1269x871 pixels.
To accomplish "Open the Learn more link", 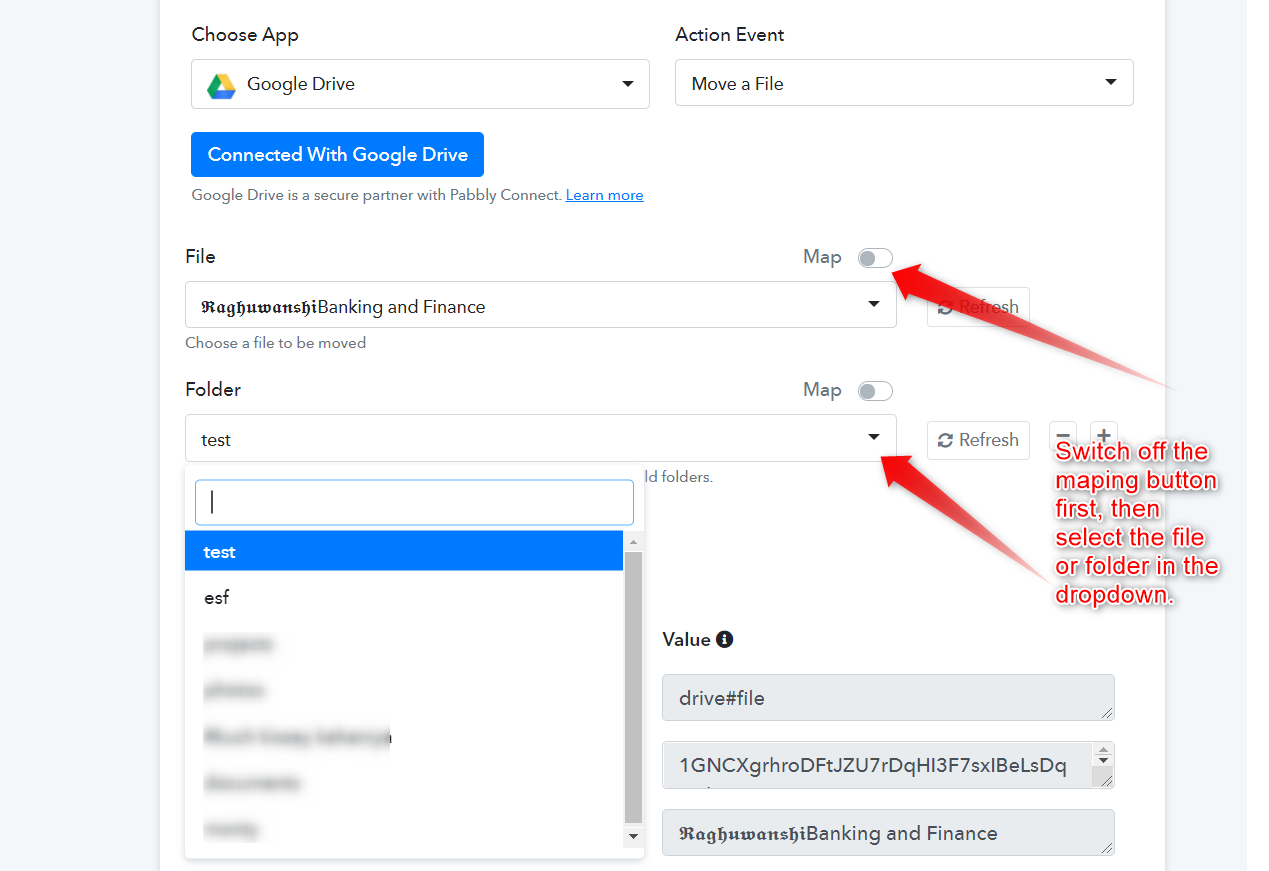I will coord(604,195).
